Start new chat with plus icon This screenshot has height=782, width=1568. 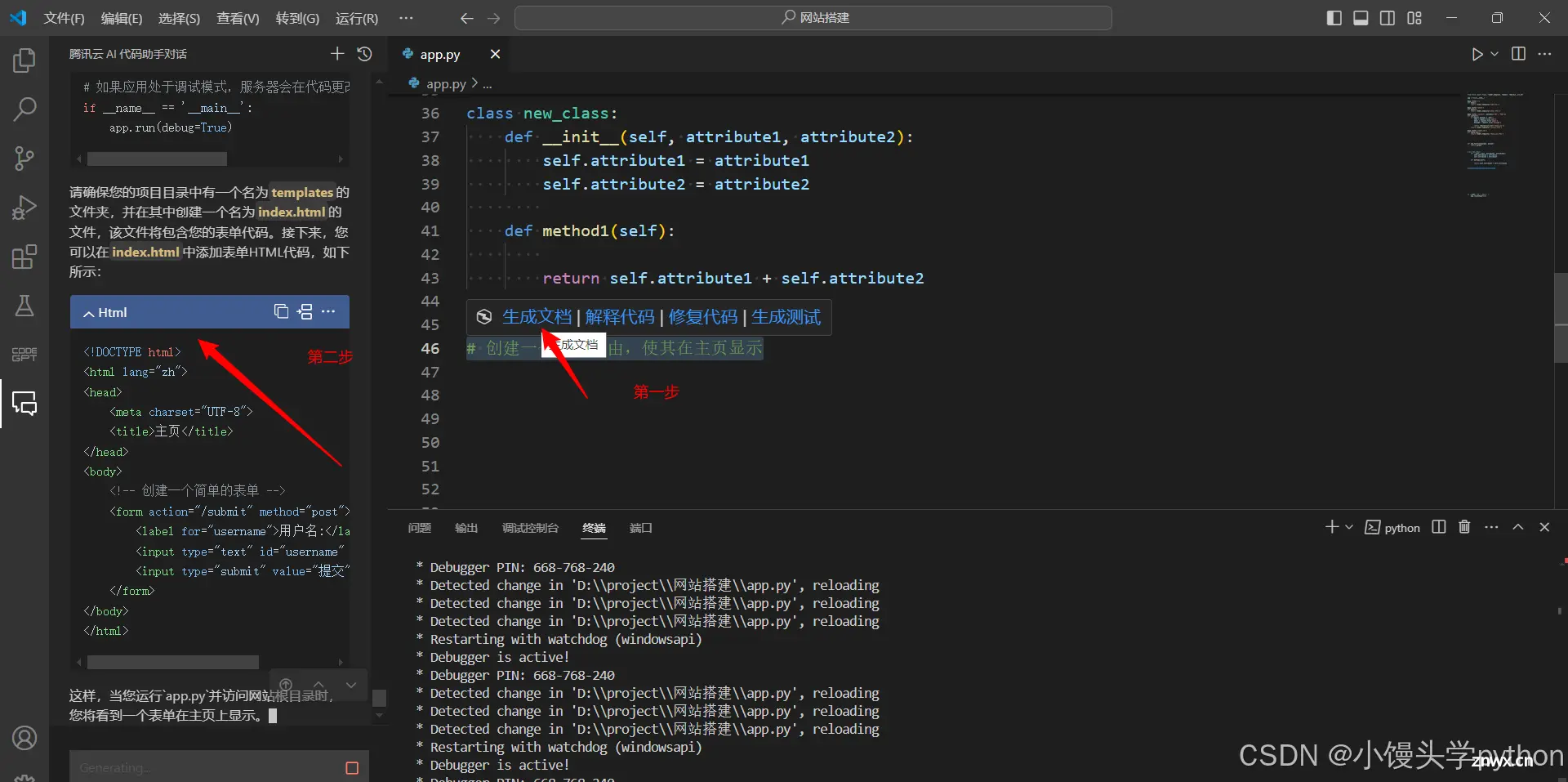point(337,54)
